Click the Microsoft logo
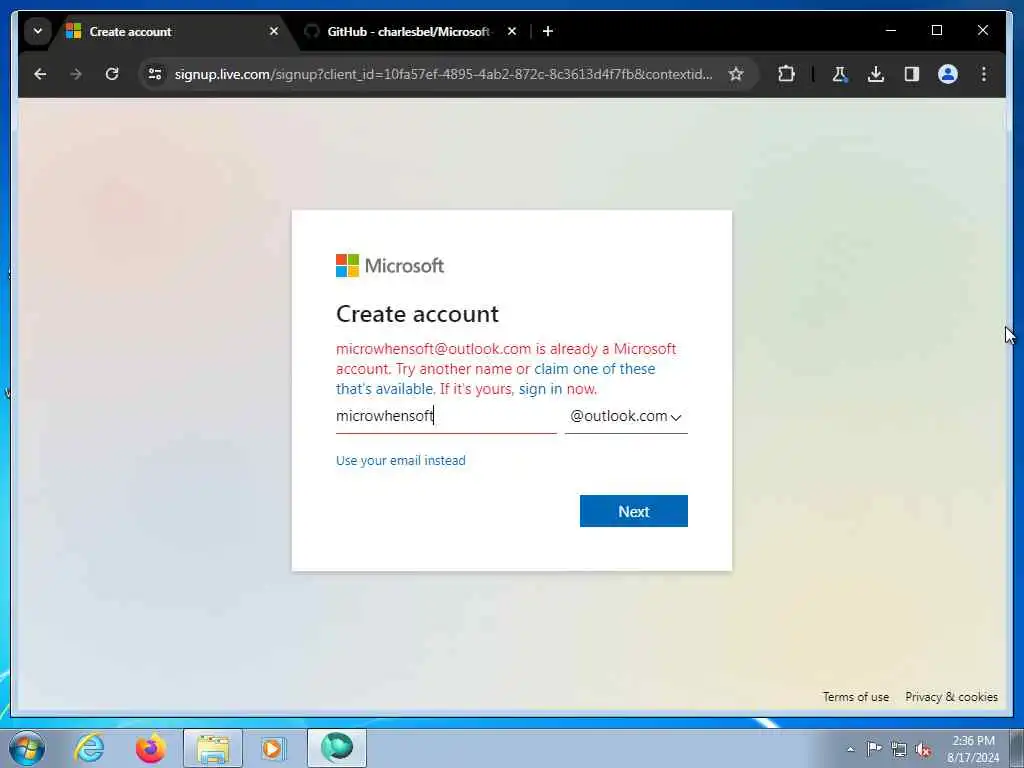 pyautogui.click(x=390, y=266)
